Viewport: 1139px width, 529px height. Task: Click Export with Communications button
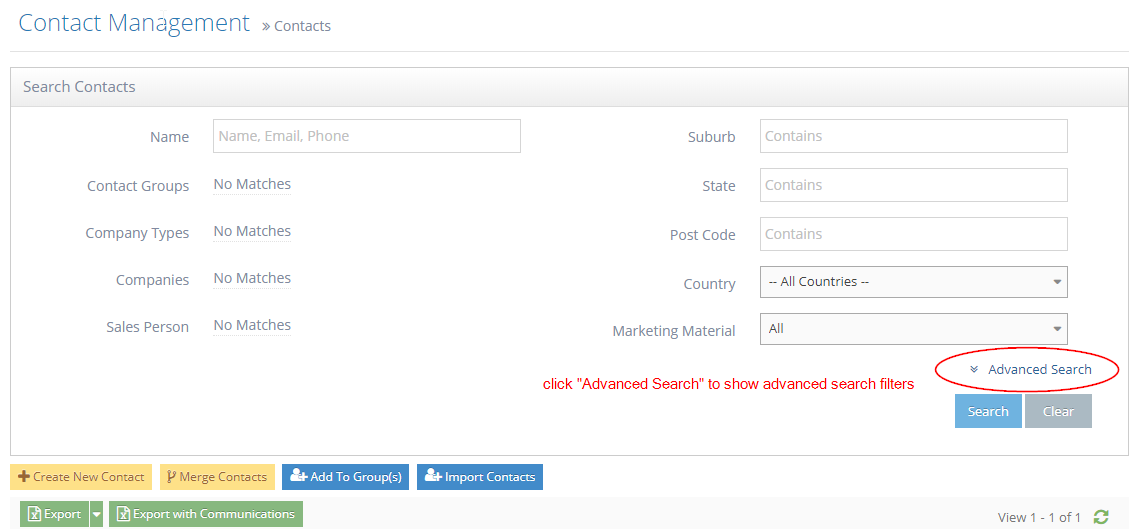point(206,514)
